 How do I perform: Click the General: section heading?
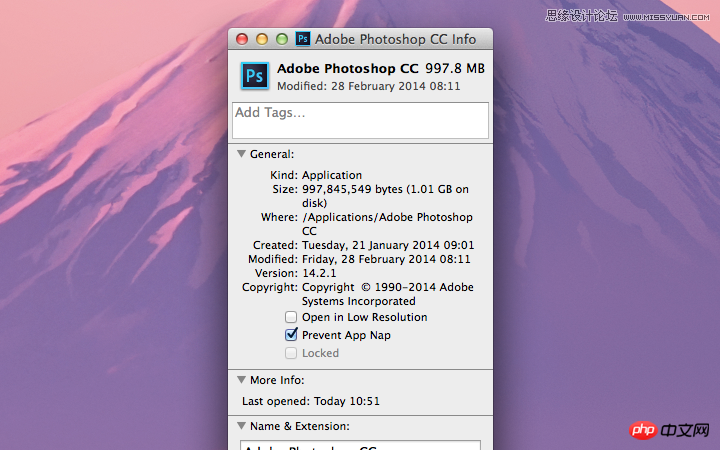(272, 154)
